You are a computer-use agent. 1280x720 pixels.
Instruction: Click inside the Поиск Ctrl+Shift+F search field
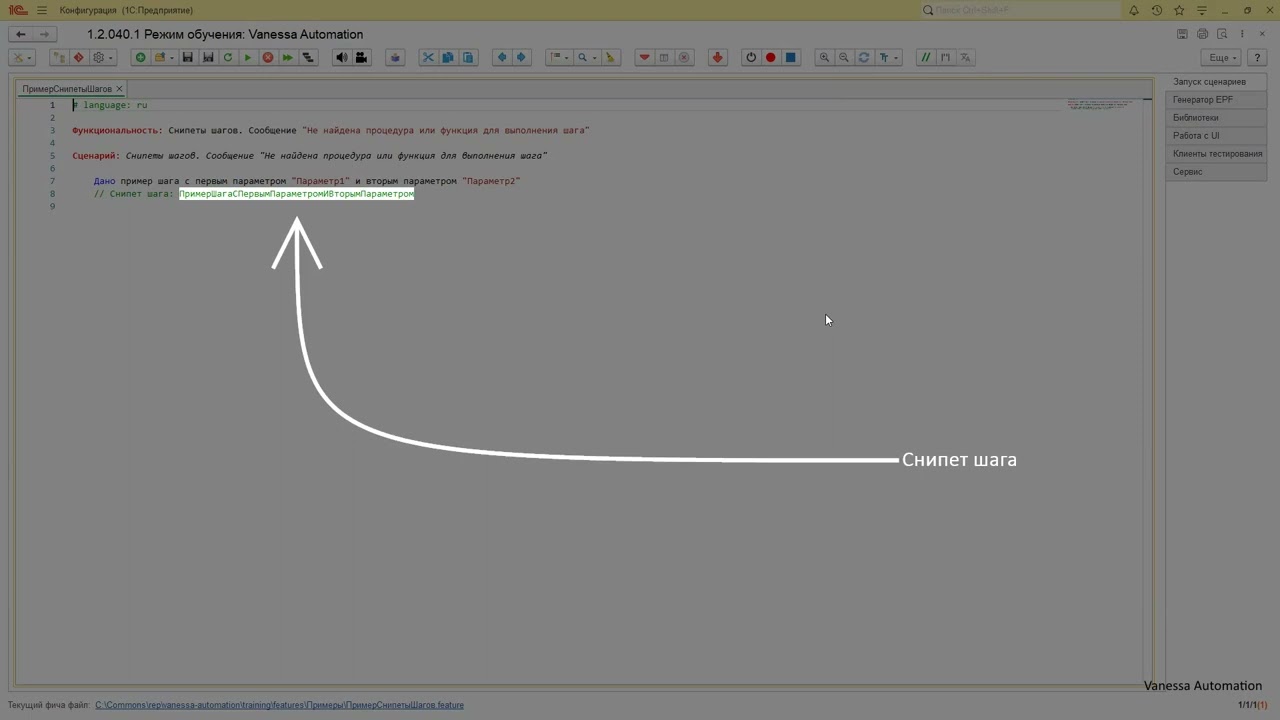pos(1020,10)
